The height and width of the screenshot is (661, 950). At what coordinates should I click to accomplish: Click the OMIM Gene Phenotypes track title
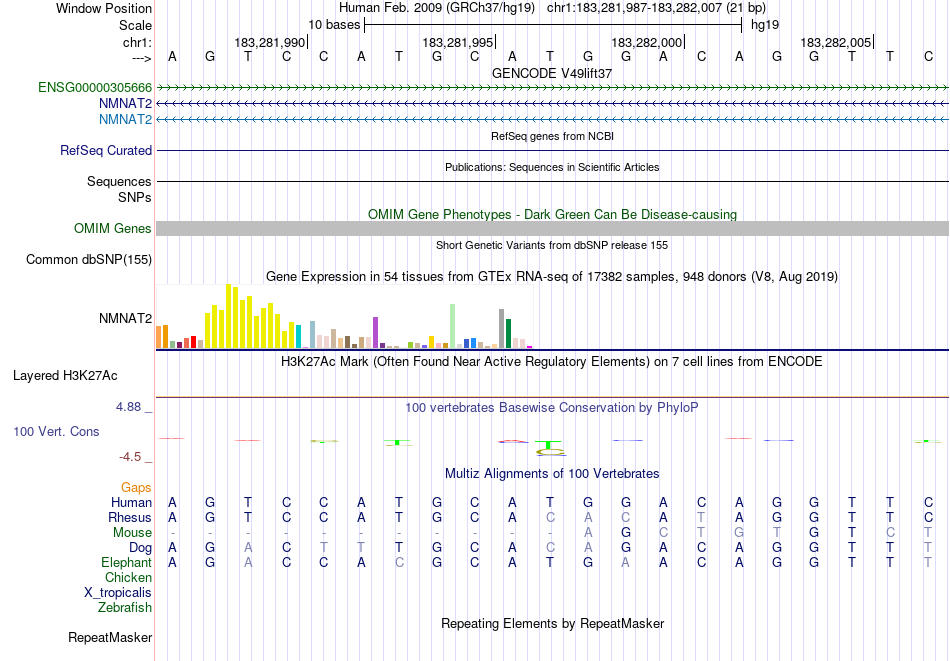point(553,214)
